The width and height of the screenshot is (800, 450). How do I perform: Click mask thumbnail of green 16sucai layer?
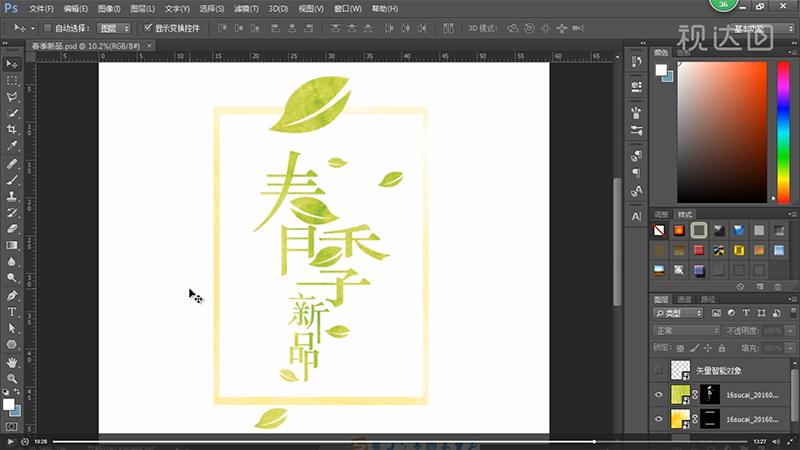(x=710, y=395)
